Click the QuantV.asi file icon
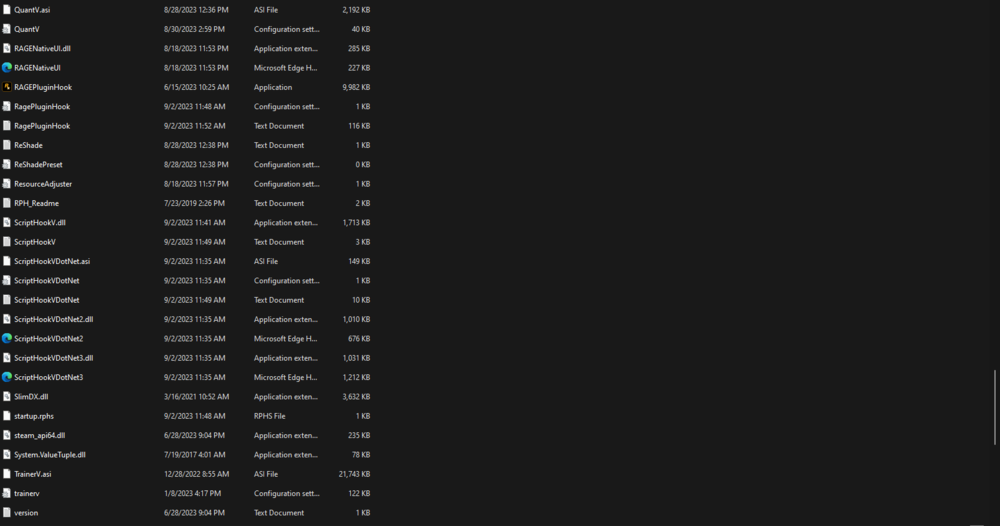1000x526 pixels. [7, 9]
